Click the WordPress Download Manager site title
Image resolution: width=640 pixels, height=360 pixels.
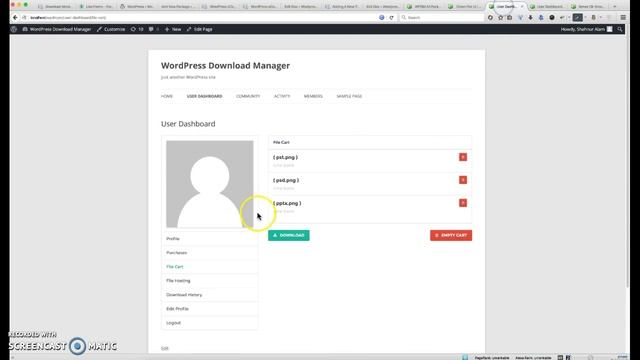click(x=225, y=66)
